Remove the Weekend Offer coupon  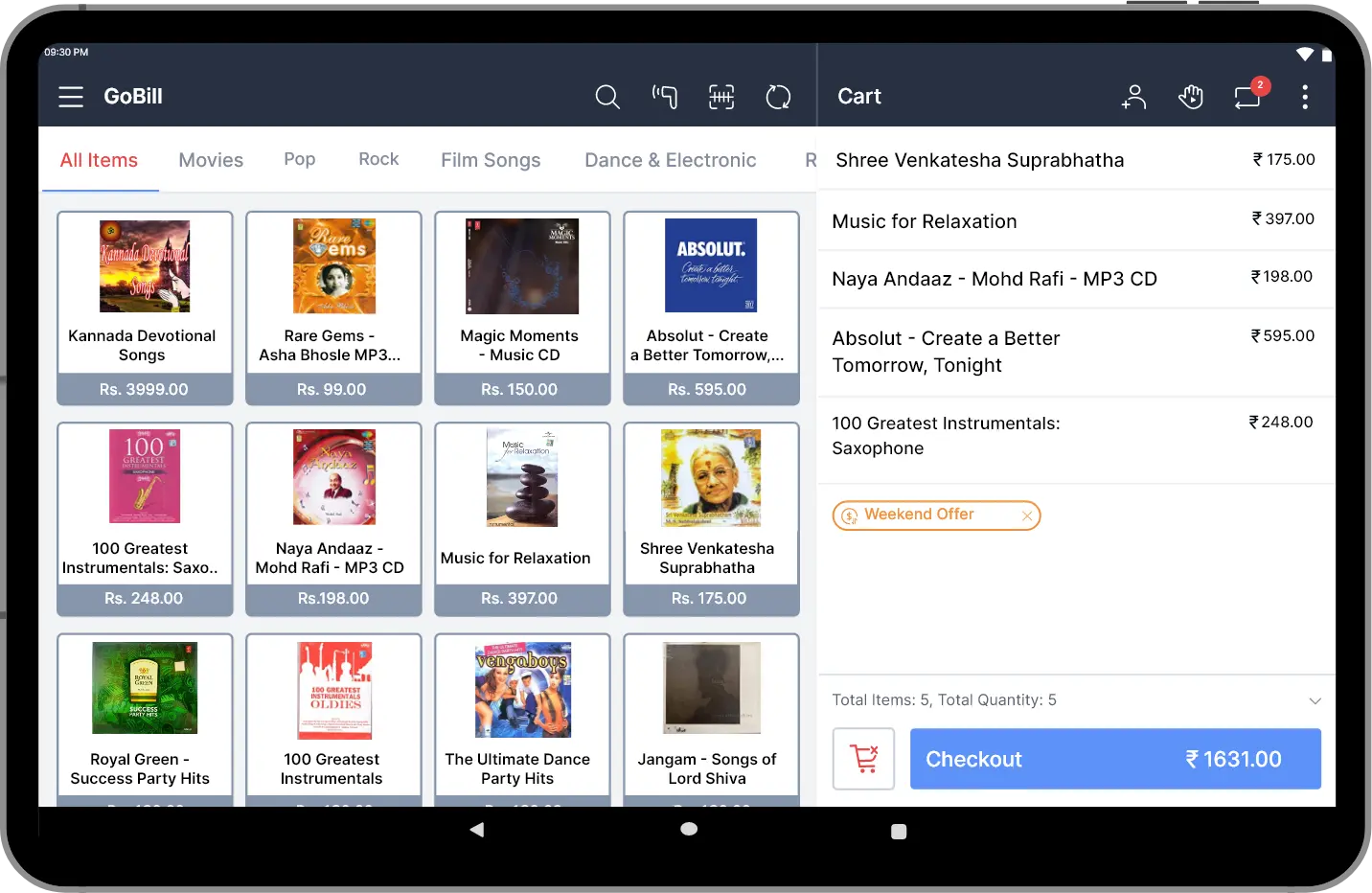1027,515
